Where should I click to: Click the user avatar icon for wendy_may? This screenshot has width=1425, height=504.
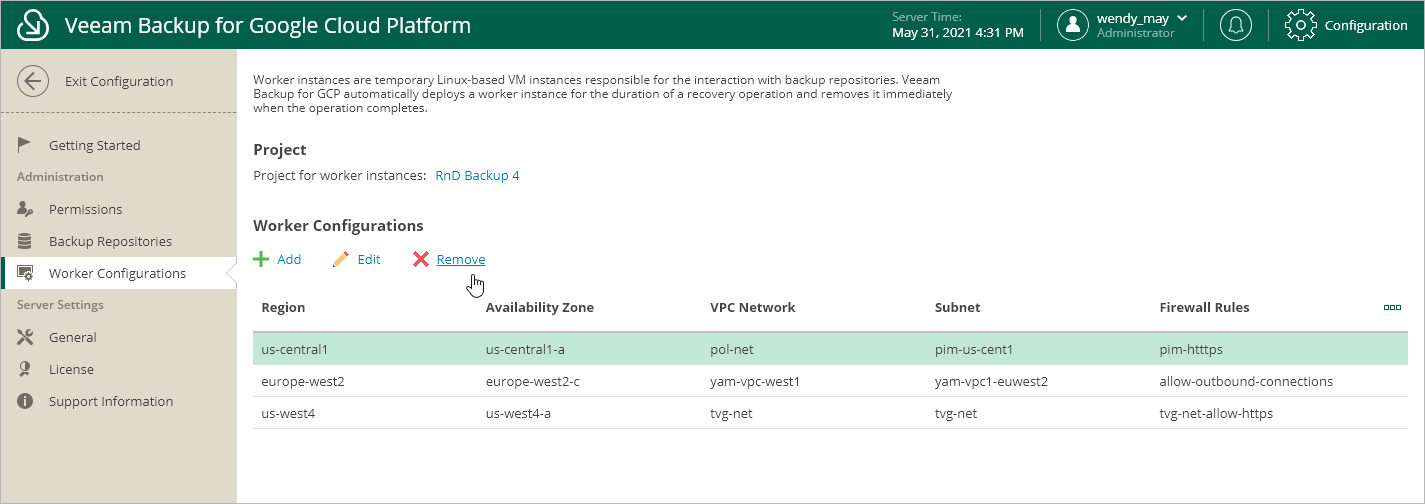pos(1073,25)
